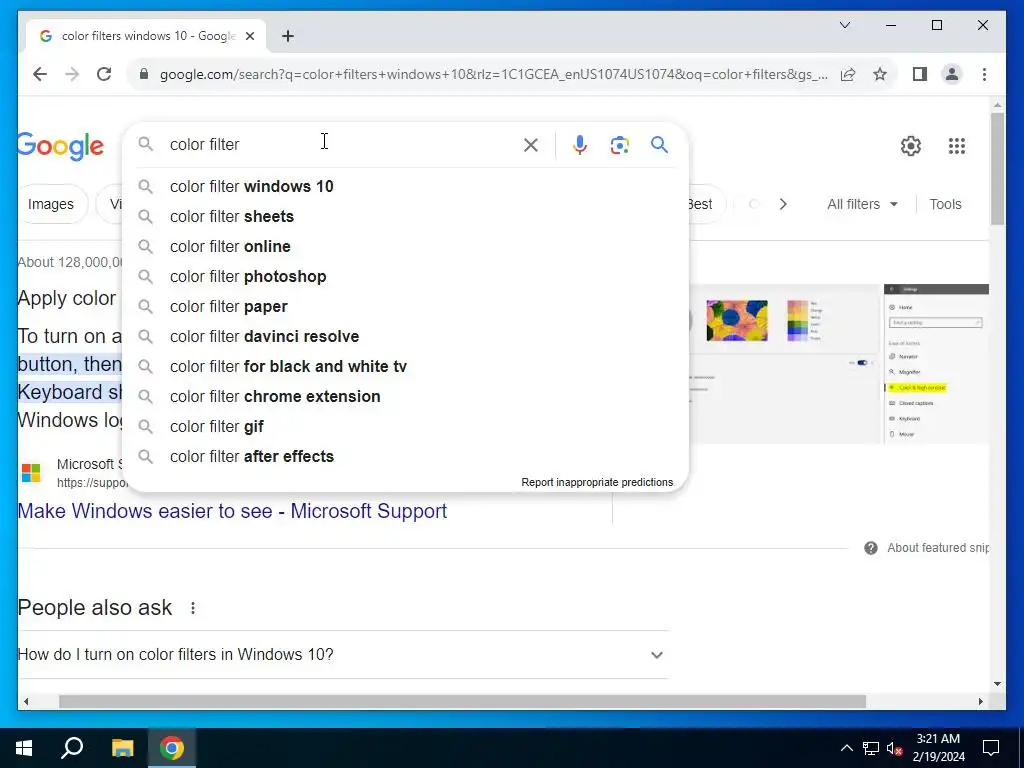The height and width of the screenshot is (768, 1024).
Task: Share this page via share icon
Action: [x=848, y=74]
